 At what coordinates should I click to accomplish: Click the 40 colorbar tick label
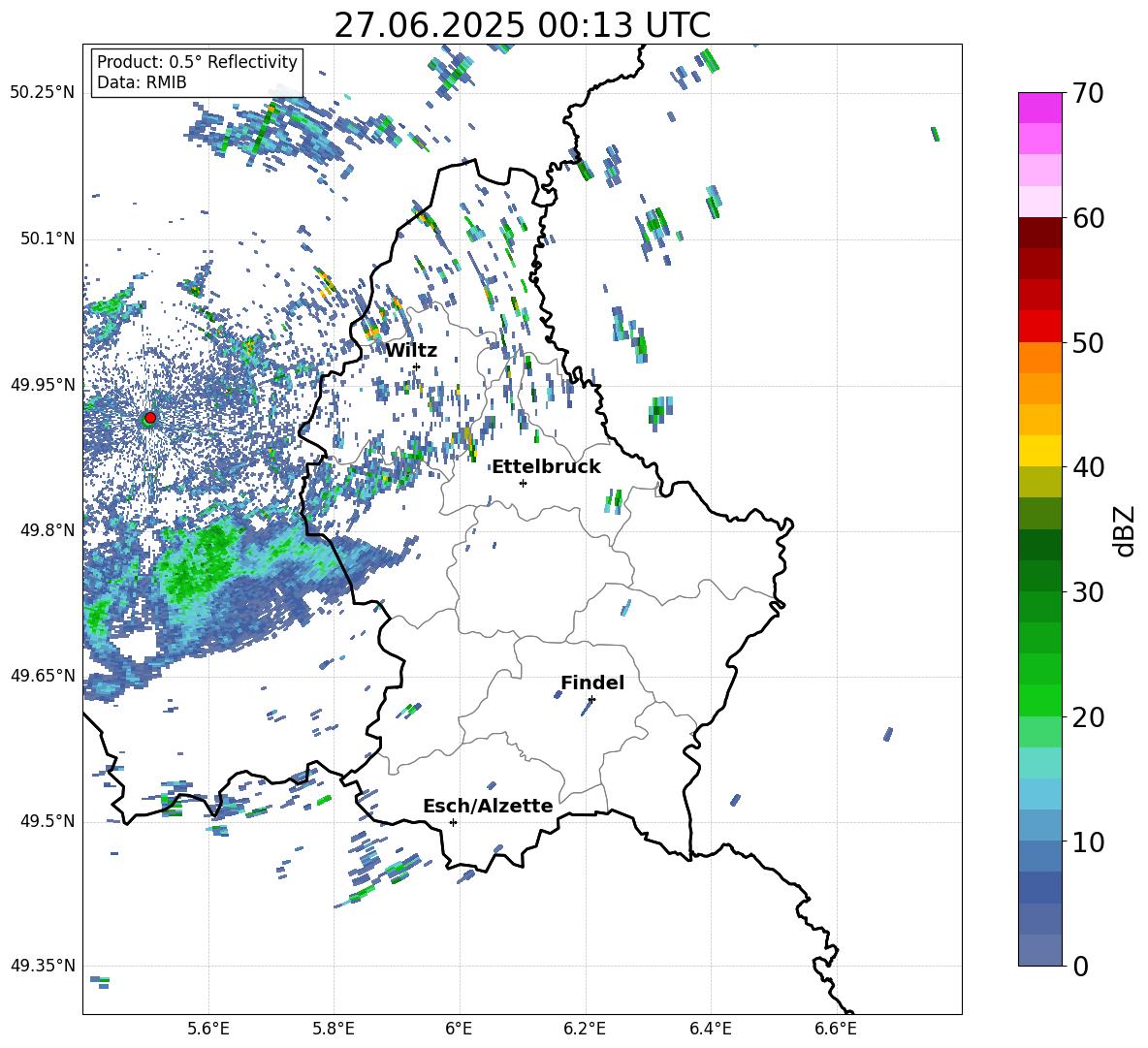pyautogui.click(x=1087, y=467)
